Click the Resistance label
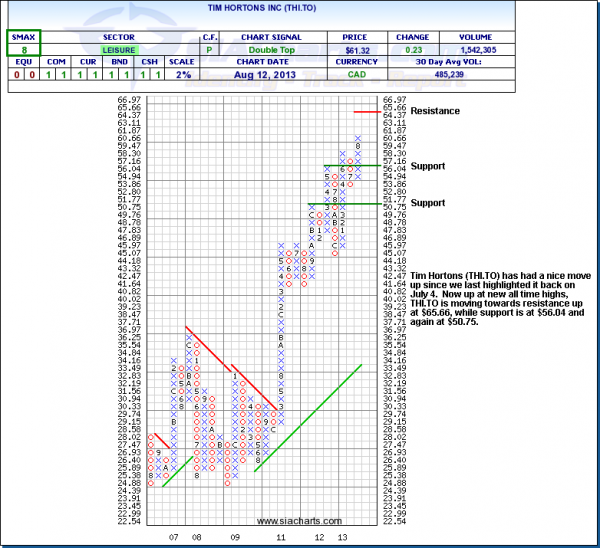Screen dimensions: 600x548 [x=434, y=111]
